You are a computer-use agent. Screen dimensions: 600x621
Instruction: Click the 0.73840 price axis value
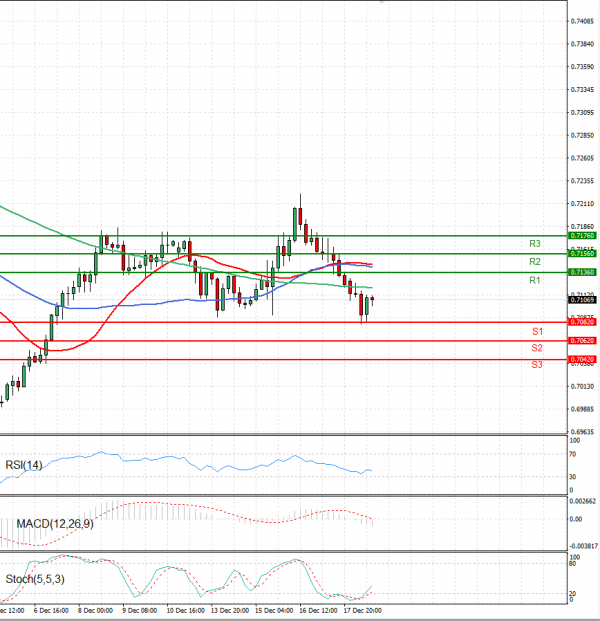(x=582, y=44)
